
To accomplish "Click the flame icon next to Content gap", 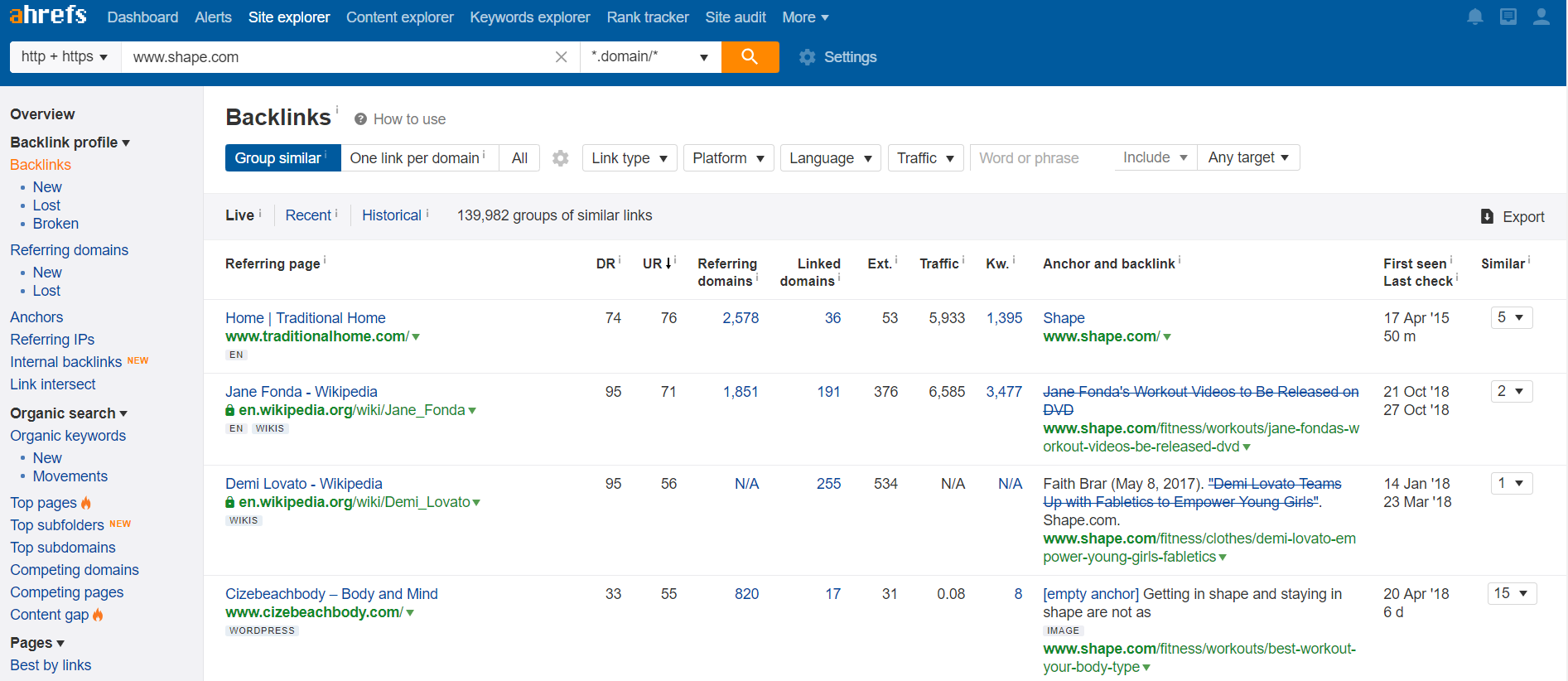I will (x=98, y=615).
